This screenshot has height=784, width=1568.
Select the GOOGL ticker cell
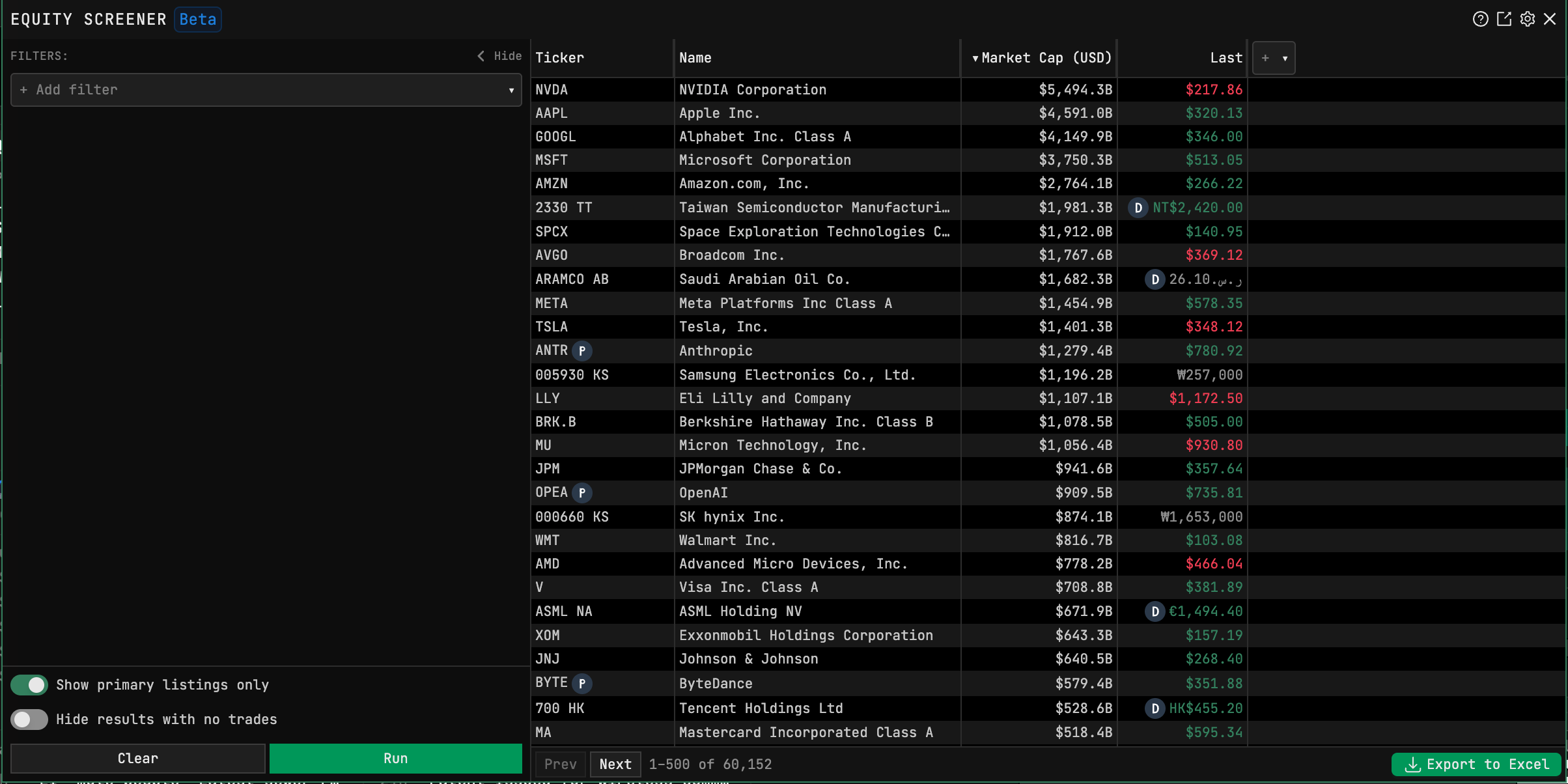(602, 137)
